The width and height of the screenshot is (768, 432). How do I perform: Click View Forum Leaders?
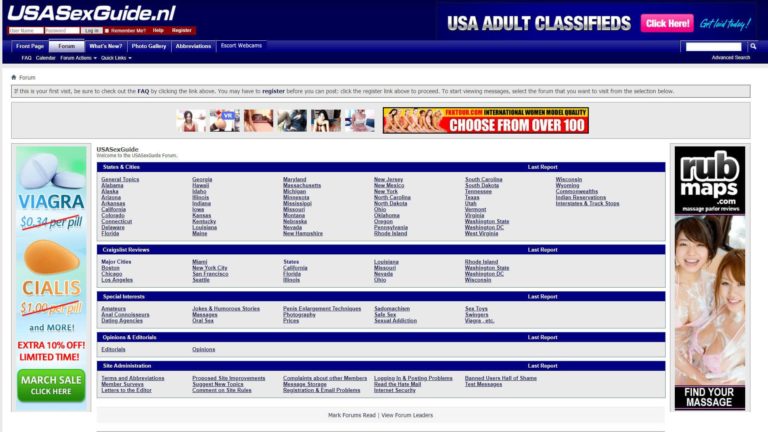tap(407, 415)
